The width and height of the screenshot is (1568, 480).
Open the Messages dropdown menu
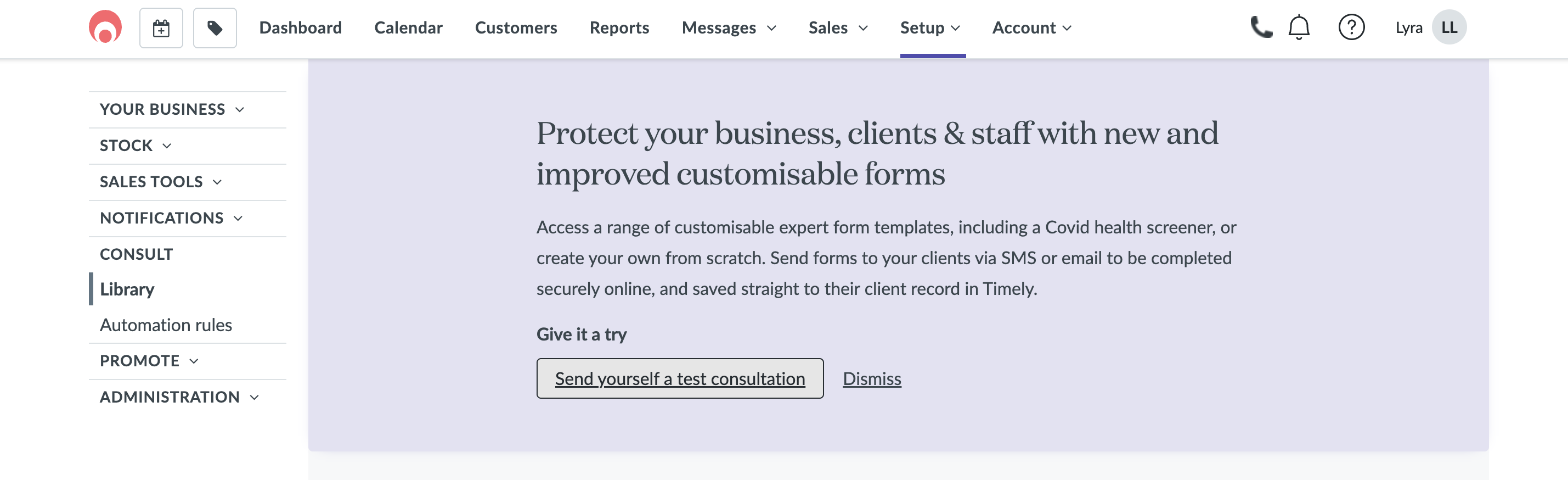pyautogui.click(x=728, y=27)
